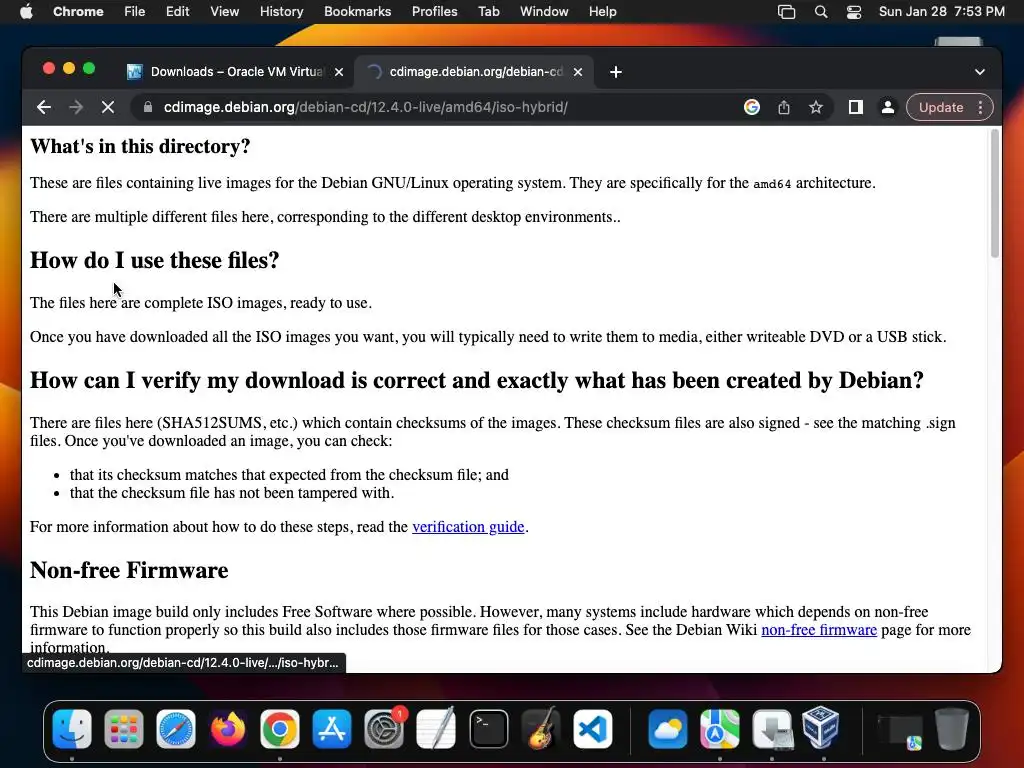Image resolution: width=1024 pixels, height=768 pixels.
Task: Open the Tab menu
Action: pos(488,11)
